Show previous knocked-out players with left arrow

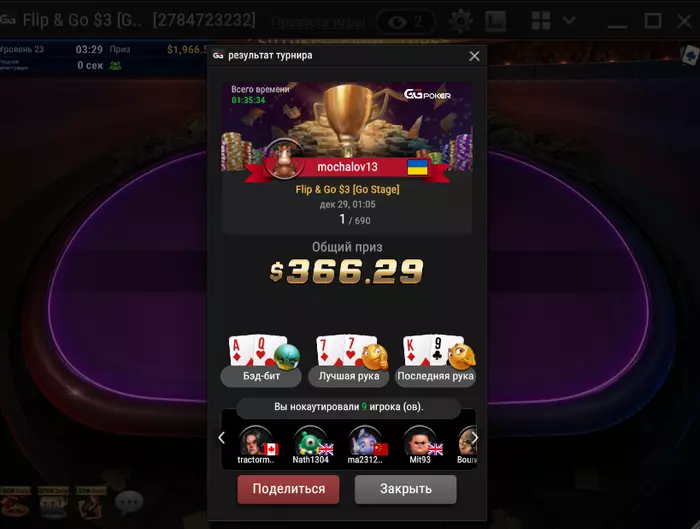[x=221, y=438]
